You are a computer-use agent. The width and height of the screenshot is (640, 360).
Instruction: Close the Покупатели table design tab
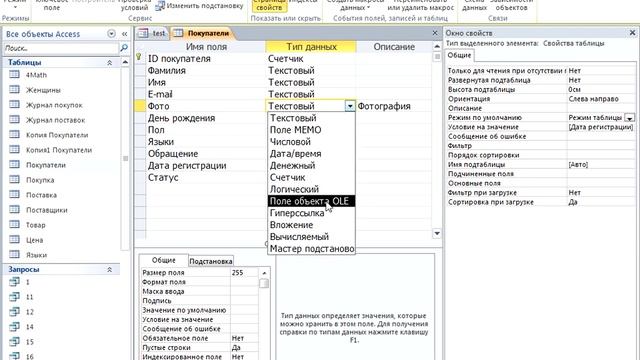tap(435, 33)
